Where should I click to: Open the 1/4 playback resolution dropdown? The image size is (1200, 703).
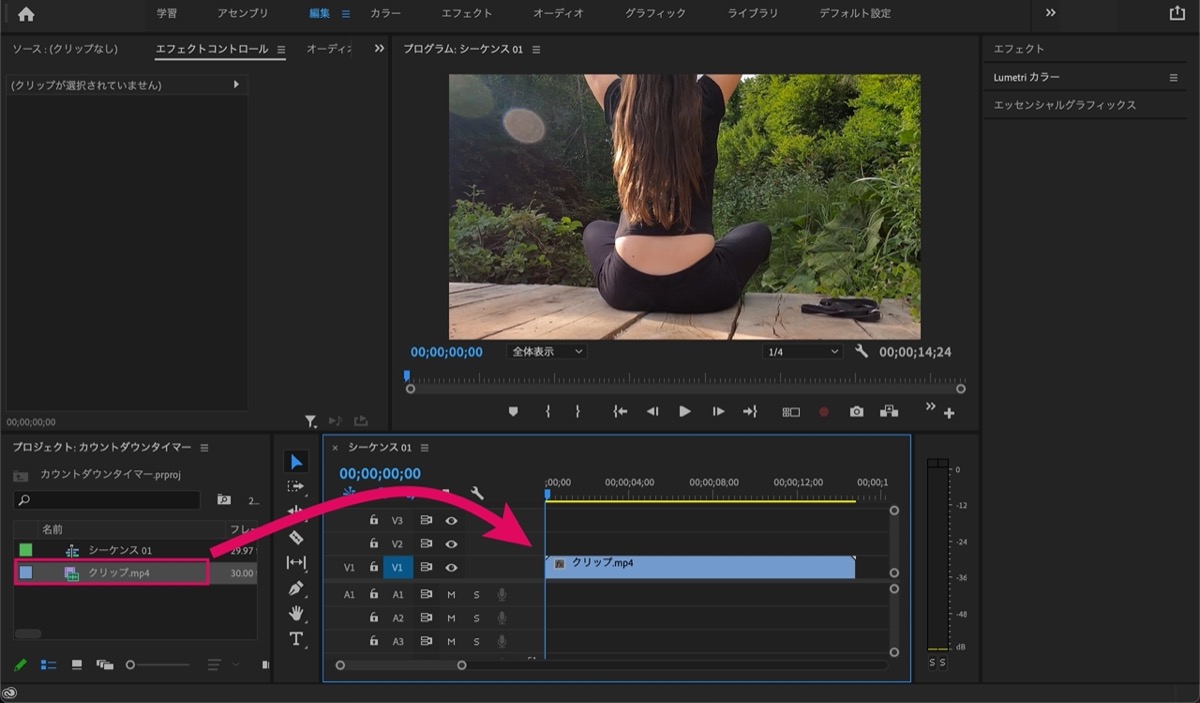click(803, 352)
